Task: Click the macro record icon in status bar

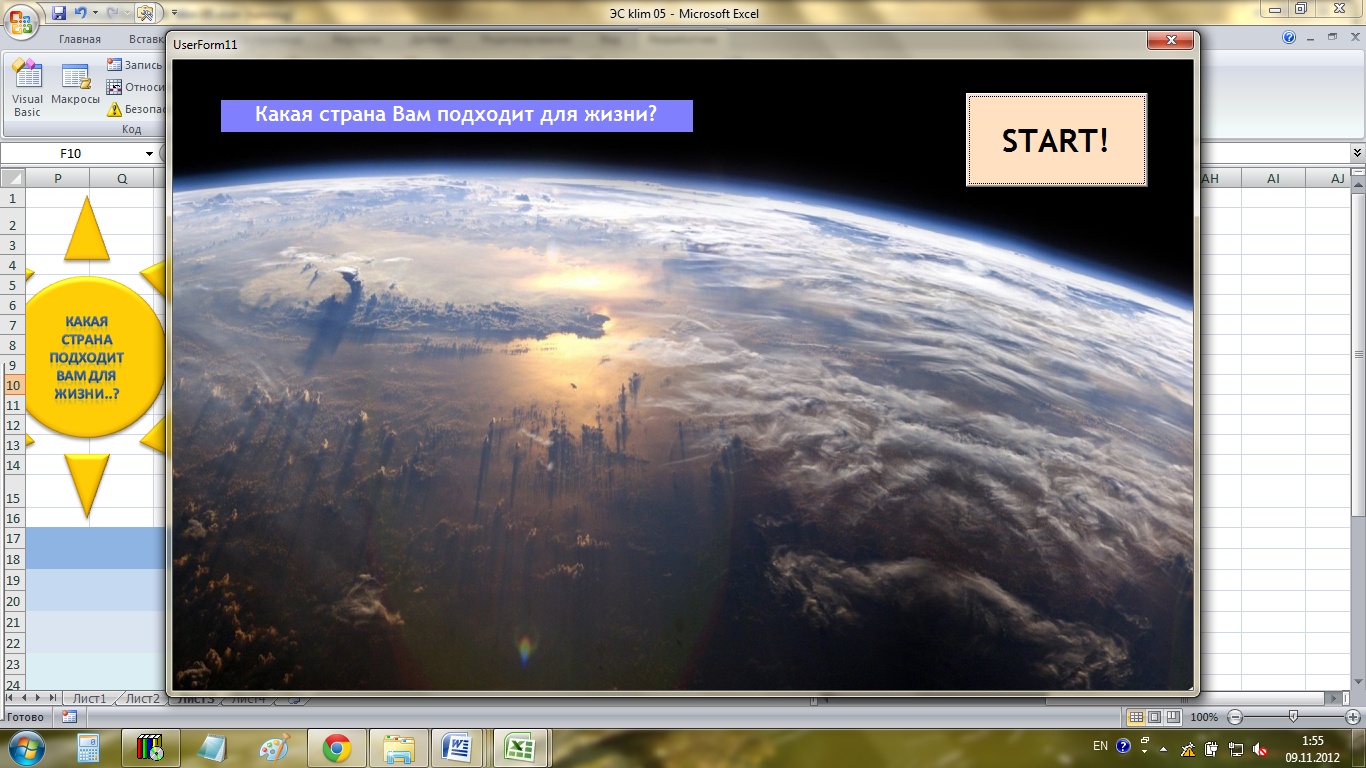Action: [x=69, y=716]
